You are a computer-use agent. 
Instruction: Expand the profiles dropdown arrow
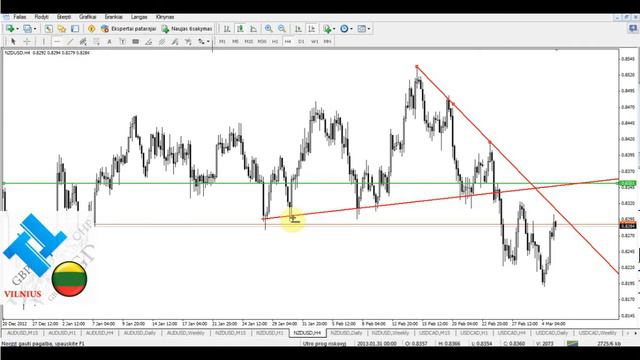point(35,29)
